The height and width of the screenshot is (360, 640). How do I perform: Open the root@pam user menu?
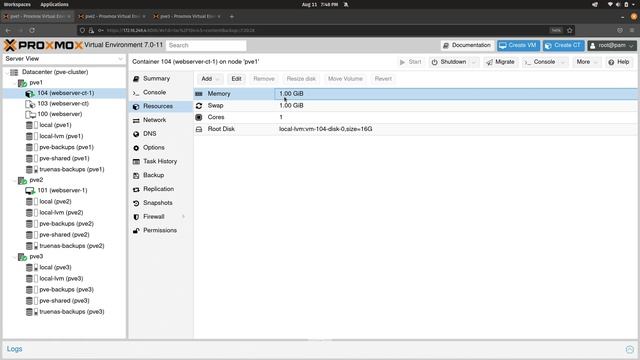tap(612, 45)
